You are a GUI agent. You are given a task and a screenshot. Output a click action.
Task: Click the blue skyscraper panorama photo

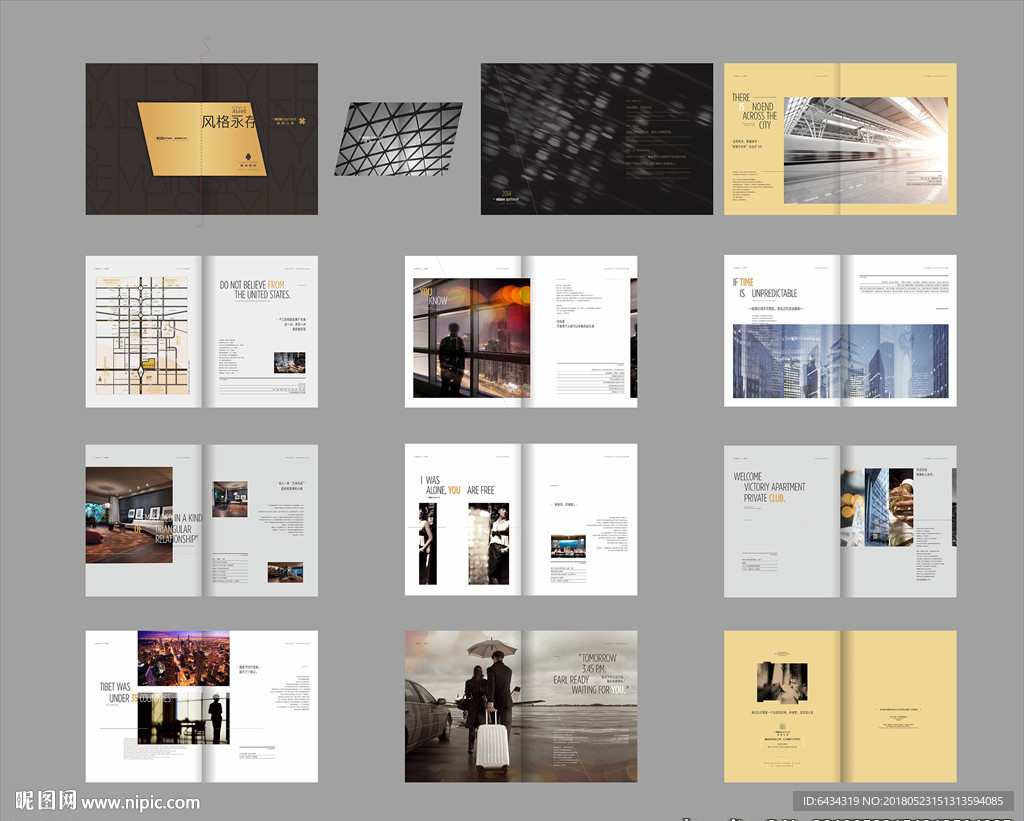click(x=840, y=361)
